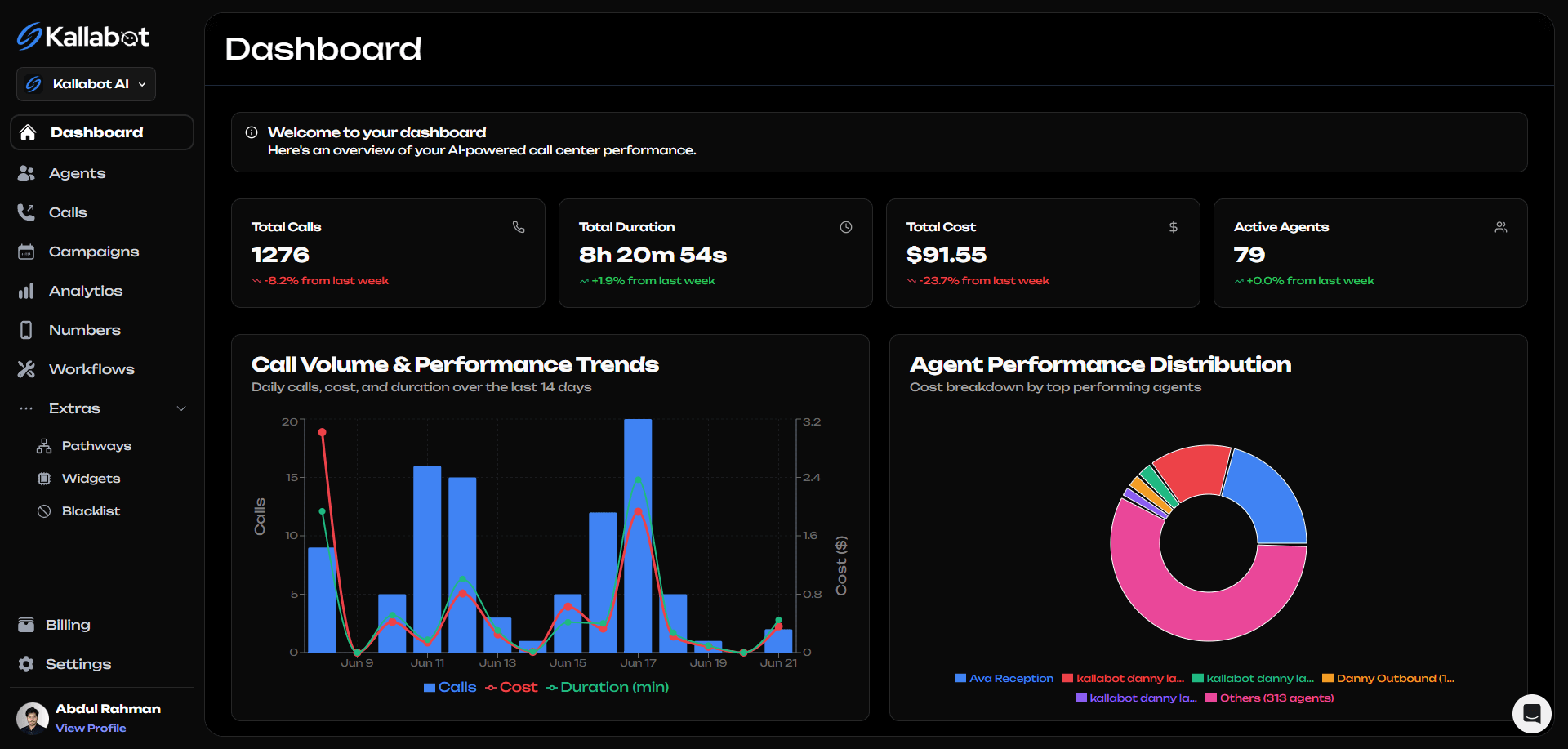Viewport: 1568px width, 749px height.
Task: Open the Blacklist page
Action: [x=91, y=511]
